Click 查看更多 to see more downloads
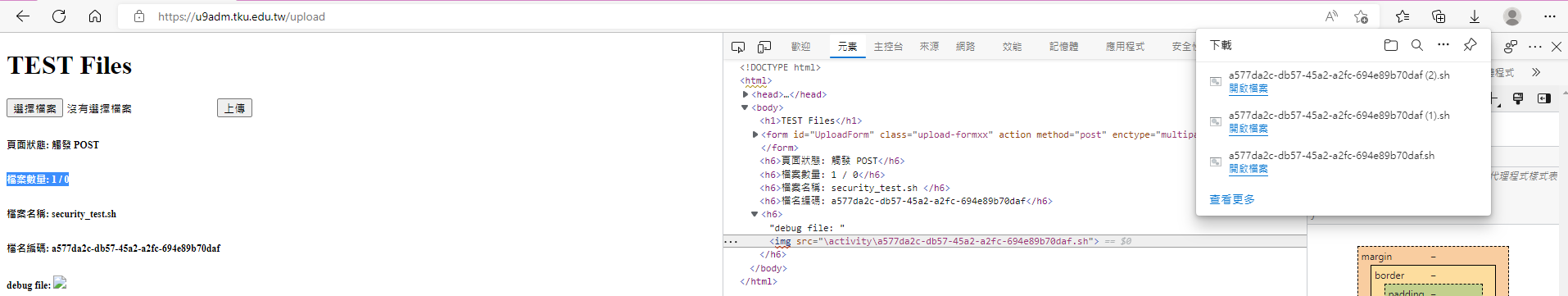Viewport: 1568px width, 296px height. (x=1232, y=199)
